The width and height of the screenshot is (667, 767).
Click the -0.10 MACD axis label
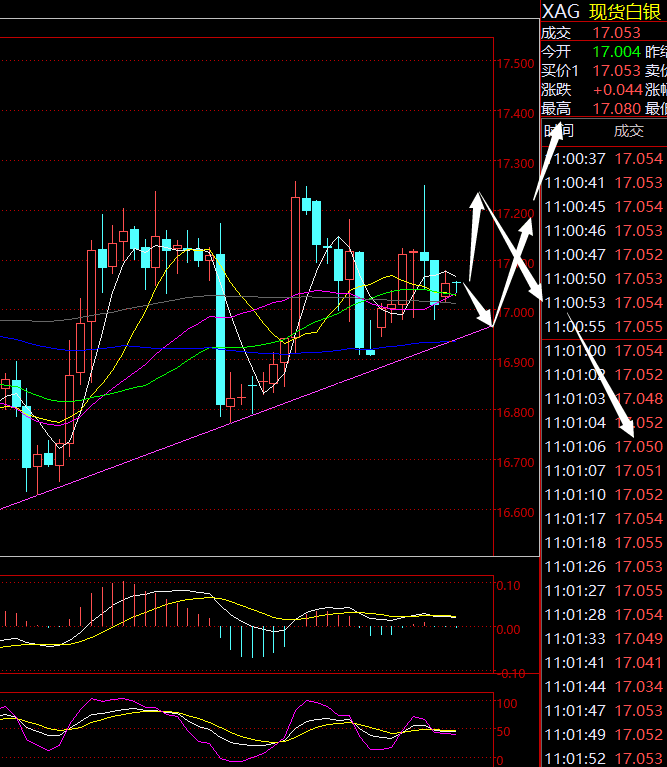coord(512,674)
